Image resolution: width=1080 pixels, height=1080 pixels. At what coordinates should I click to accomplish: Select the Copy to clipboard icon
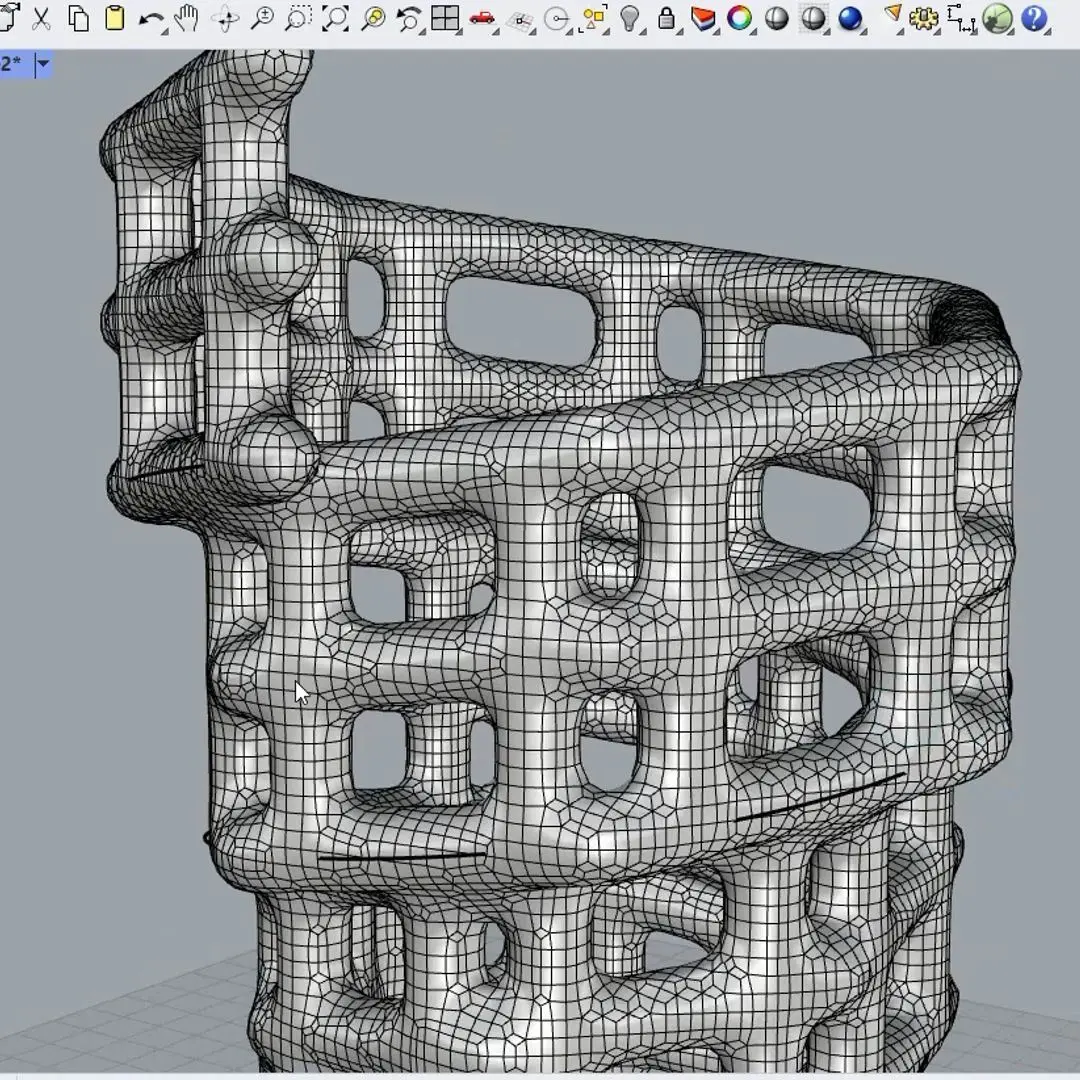[78, 19]
